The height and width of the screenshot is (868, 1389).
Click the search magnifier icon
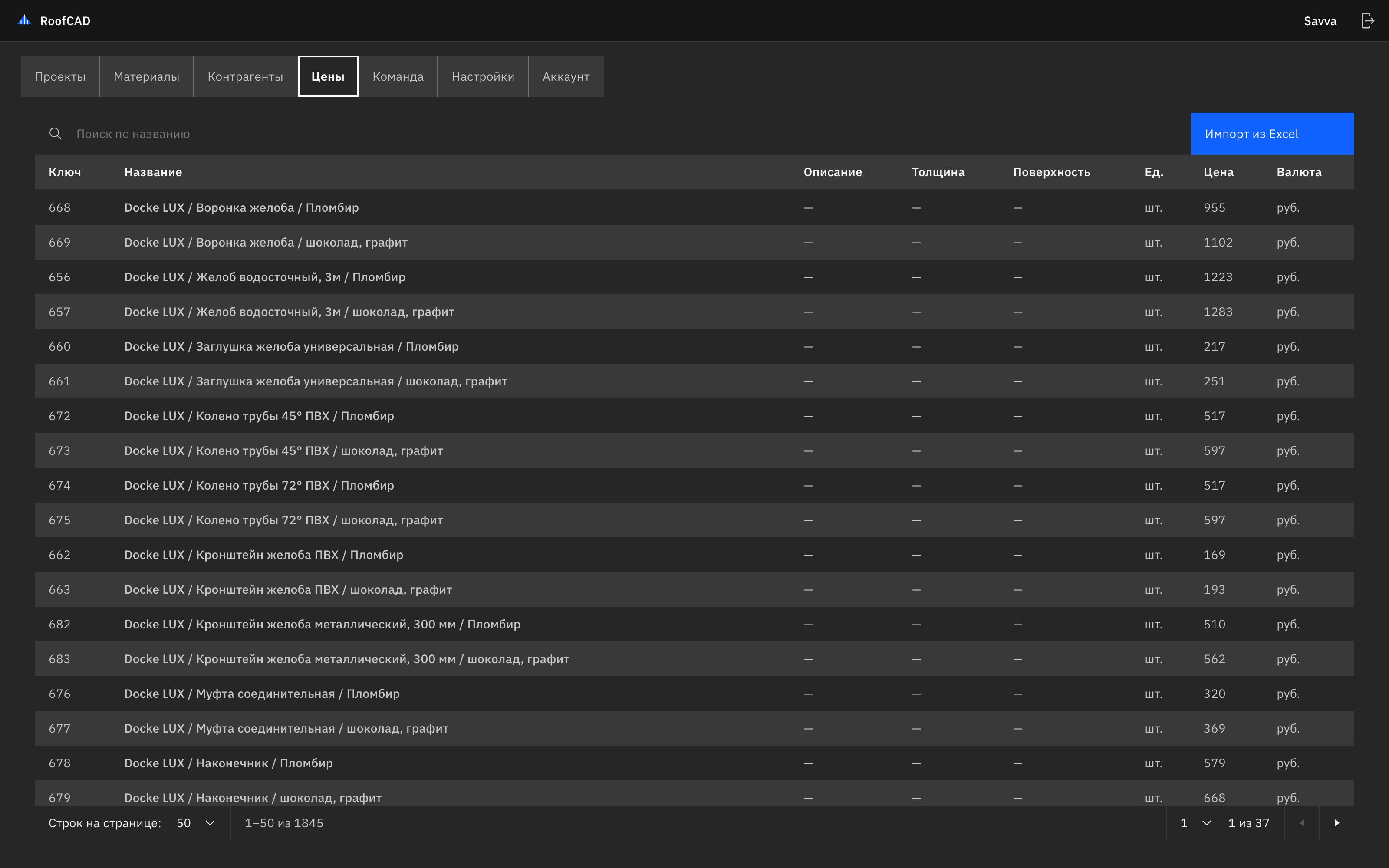click(55, 134)
